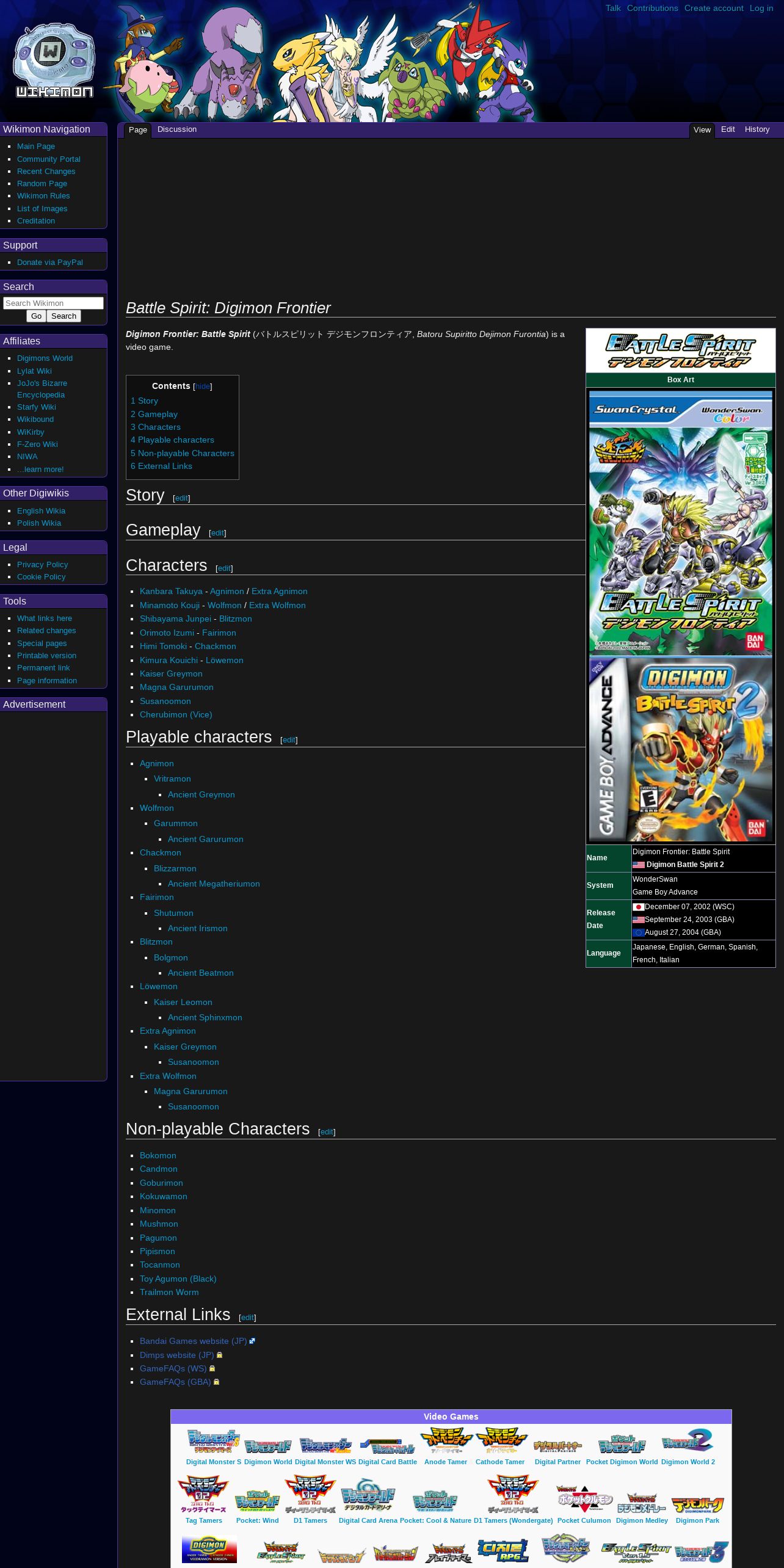Open Digital Monster WS logo
Screen dimensions: 784x1568
(x=325, y=1445)
